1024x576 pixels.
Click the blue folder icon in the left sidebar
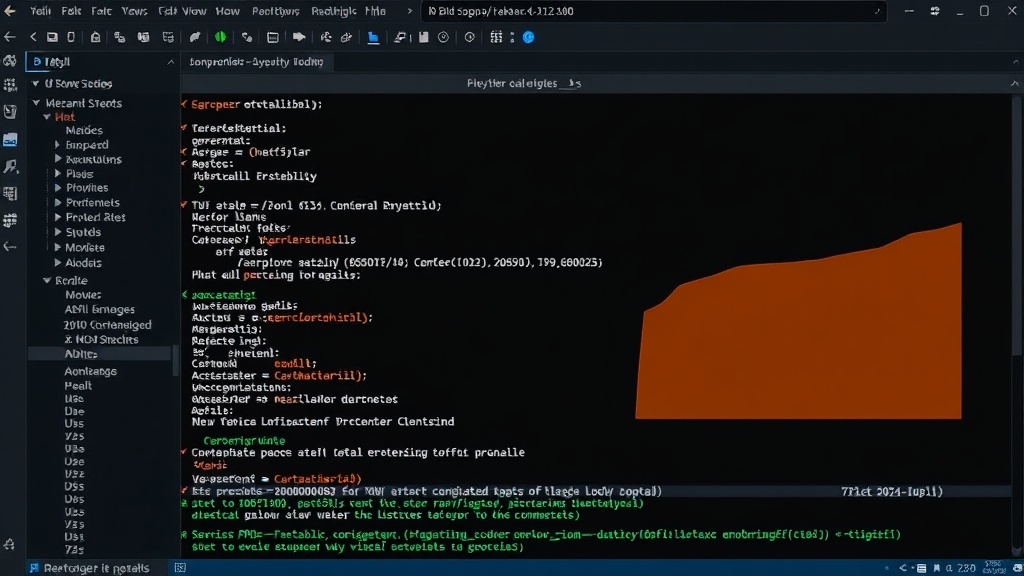pyautogui.click(x=10, y=139)
